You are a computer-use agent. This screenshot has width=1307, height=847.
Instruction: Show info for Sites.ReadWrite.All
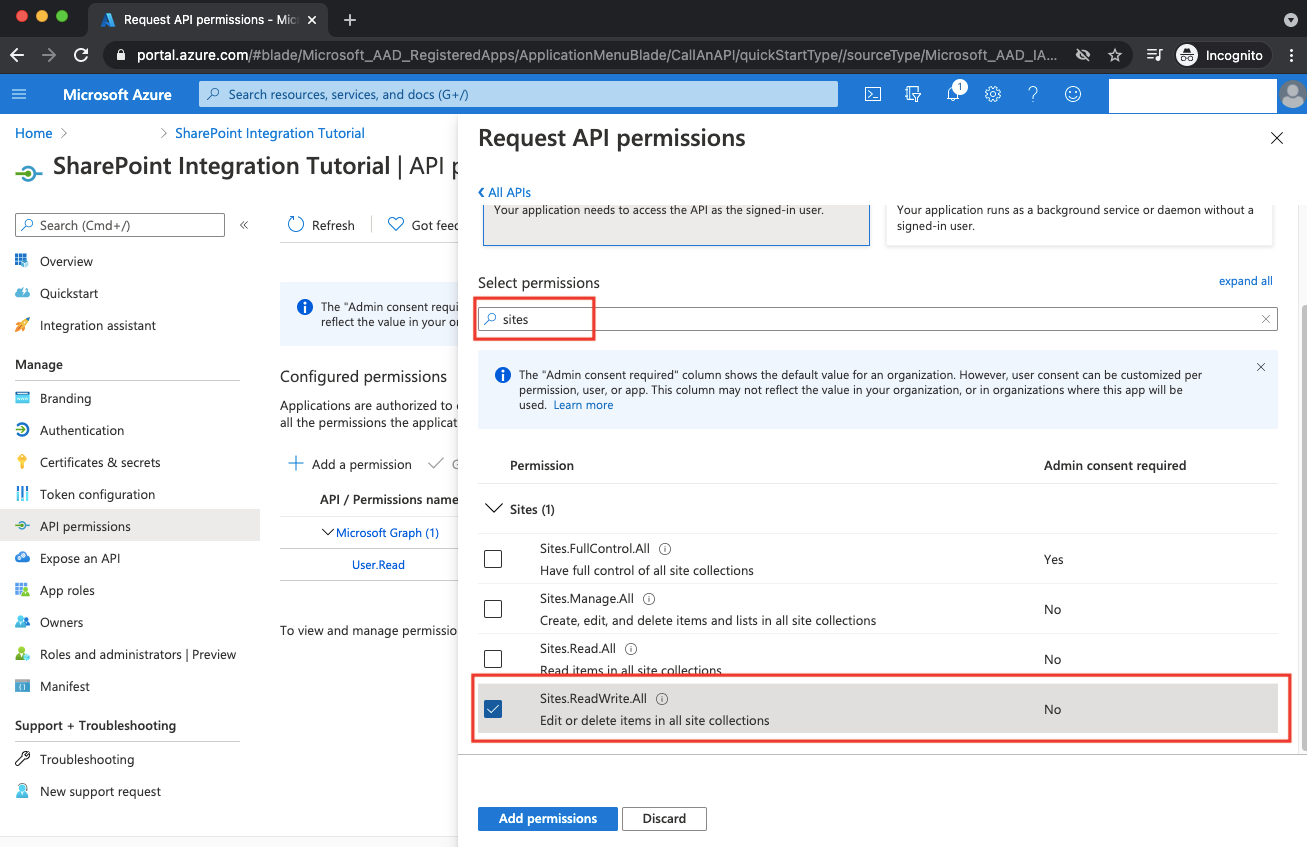(662, 699)
